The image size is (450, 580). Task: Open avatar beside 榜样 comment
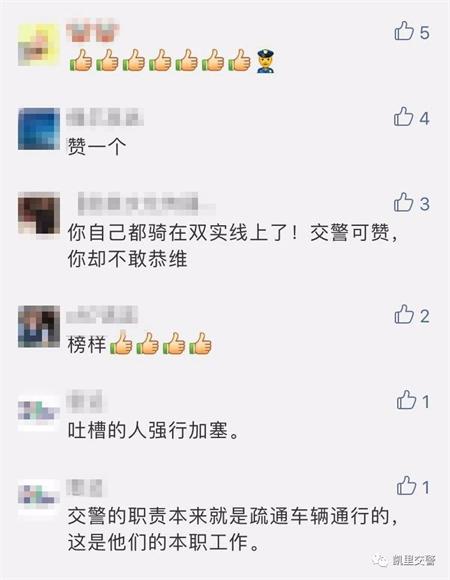tap(39, 326)
